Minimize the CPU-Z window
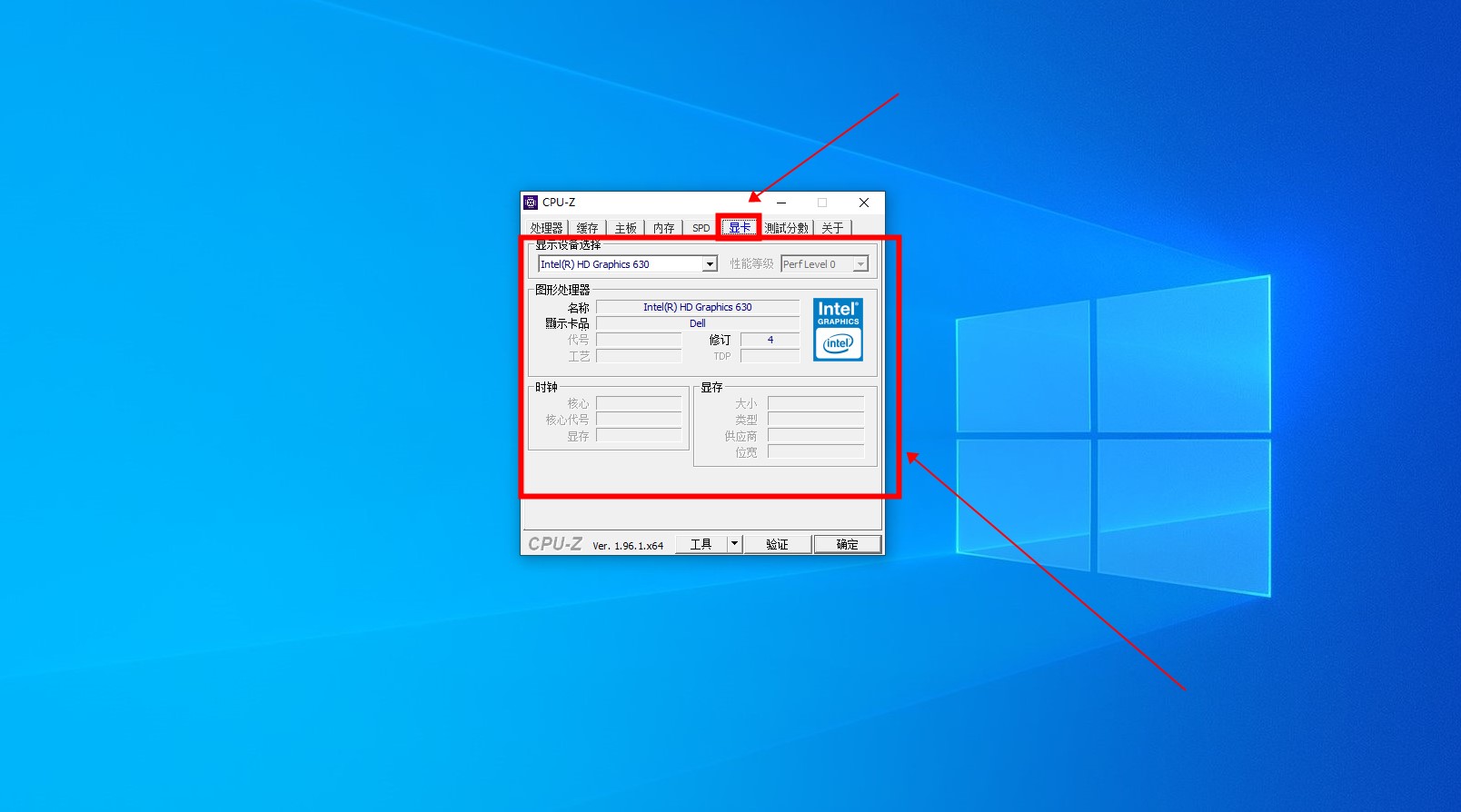This screenshot has width=1461, height=812. tap(781, 203)
